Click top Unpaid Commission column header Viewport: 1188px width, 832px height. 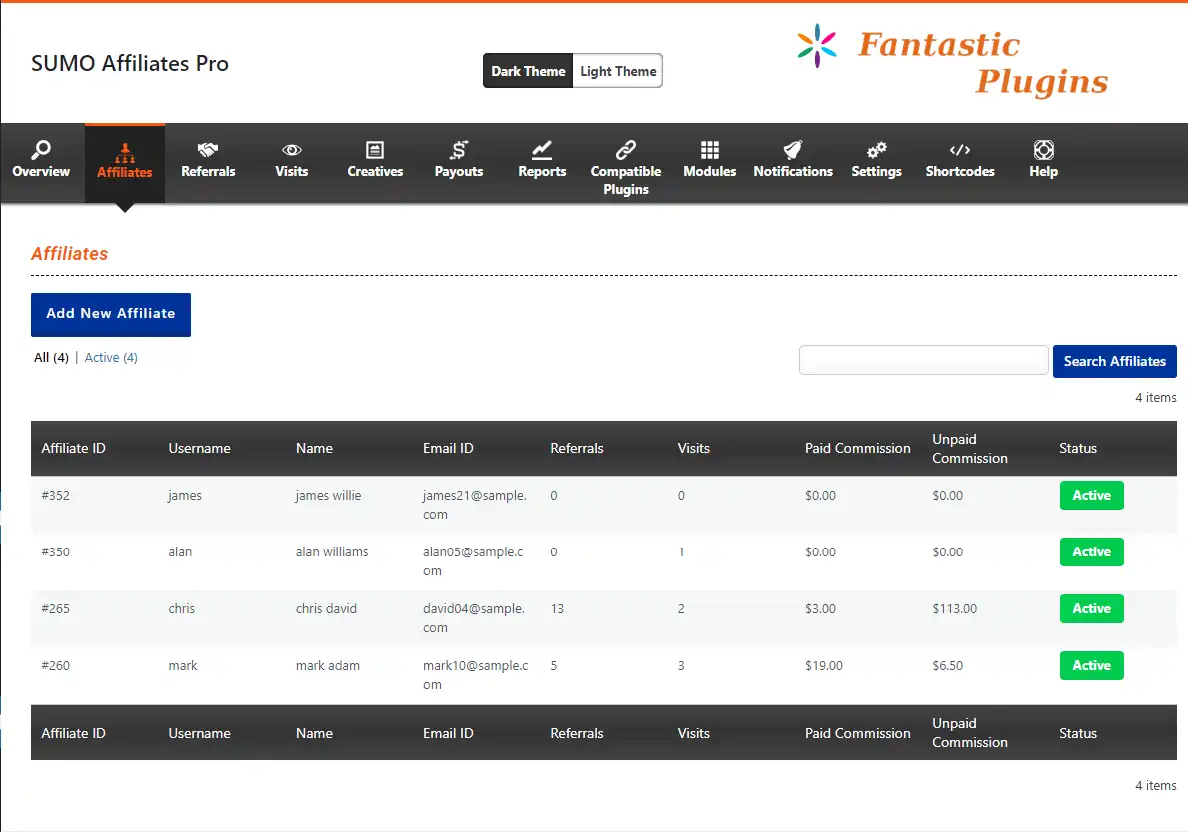[x=970, y=449]
